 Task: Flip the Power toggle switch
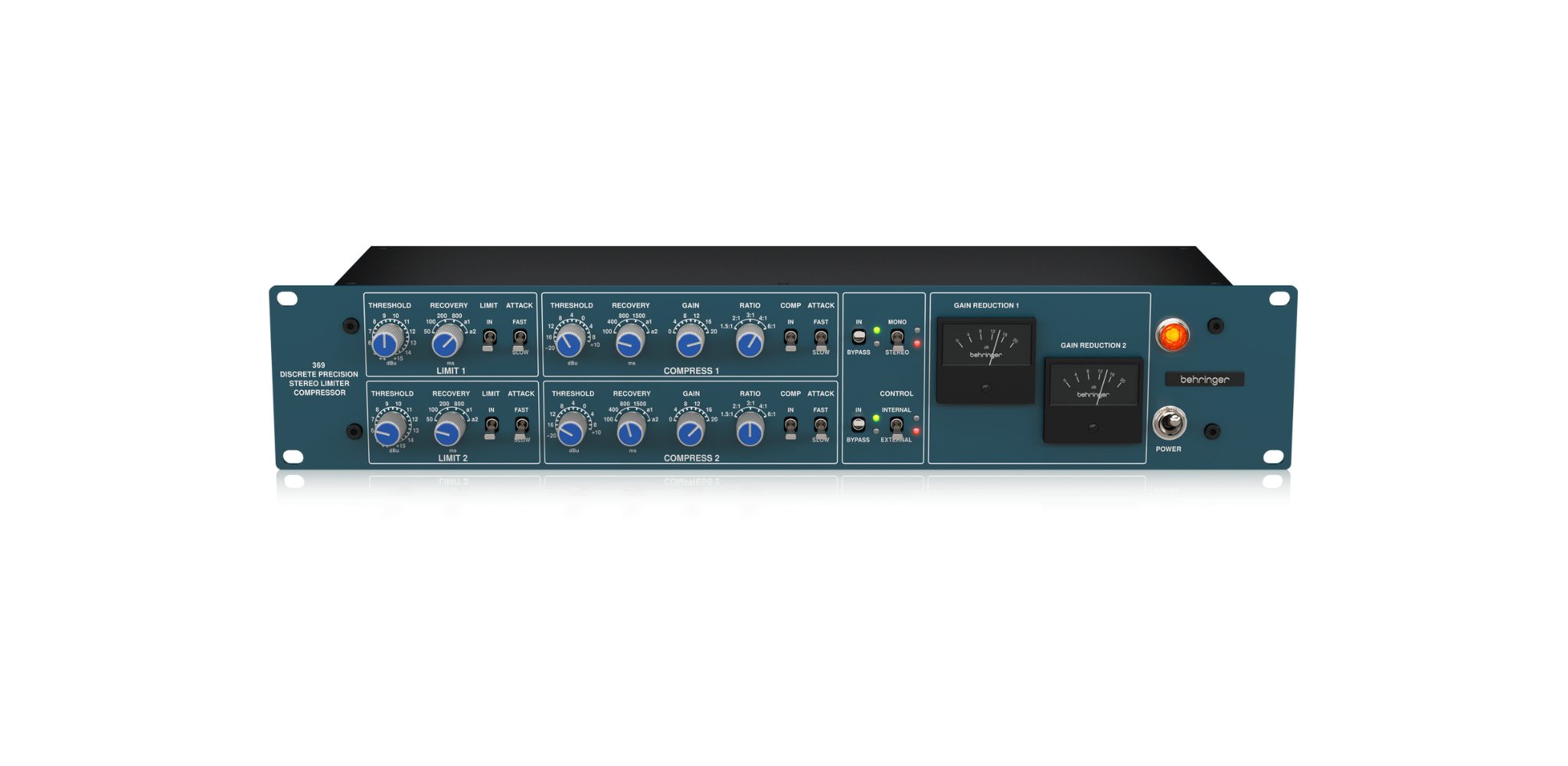[1168, 424]
